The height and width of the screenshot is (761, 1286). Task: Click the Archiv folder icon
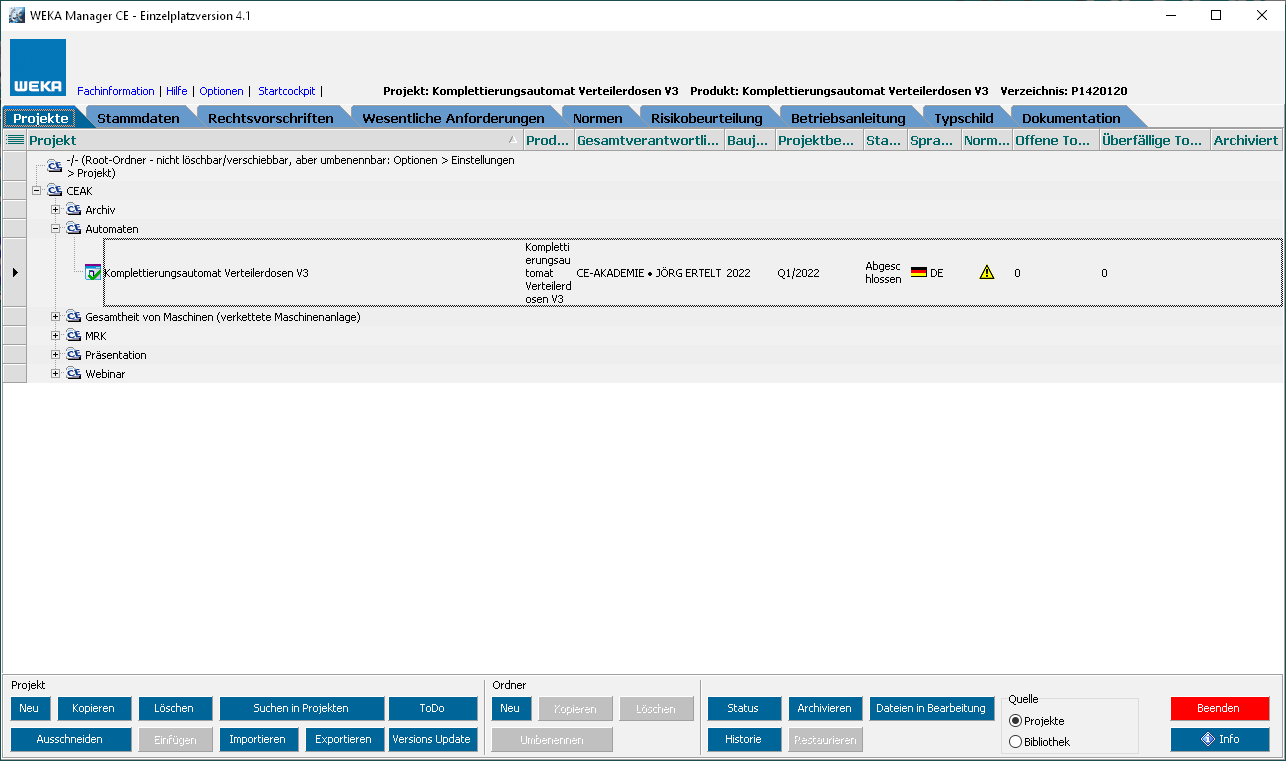pyautogui.click(x=74, y=210)
